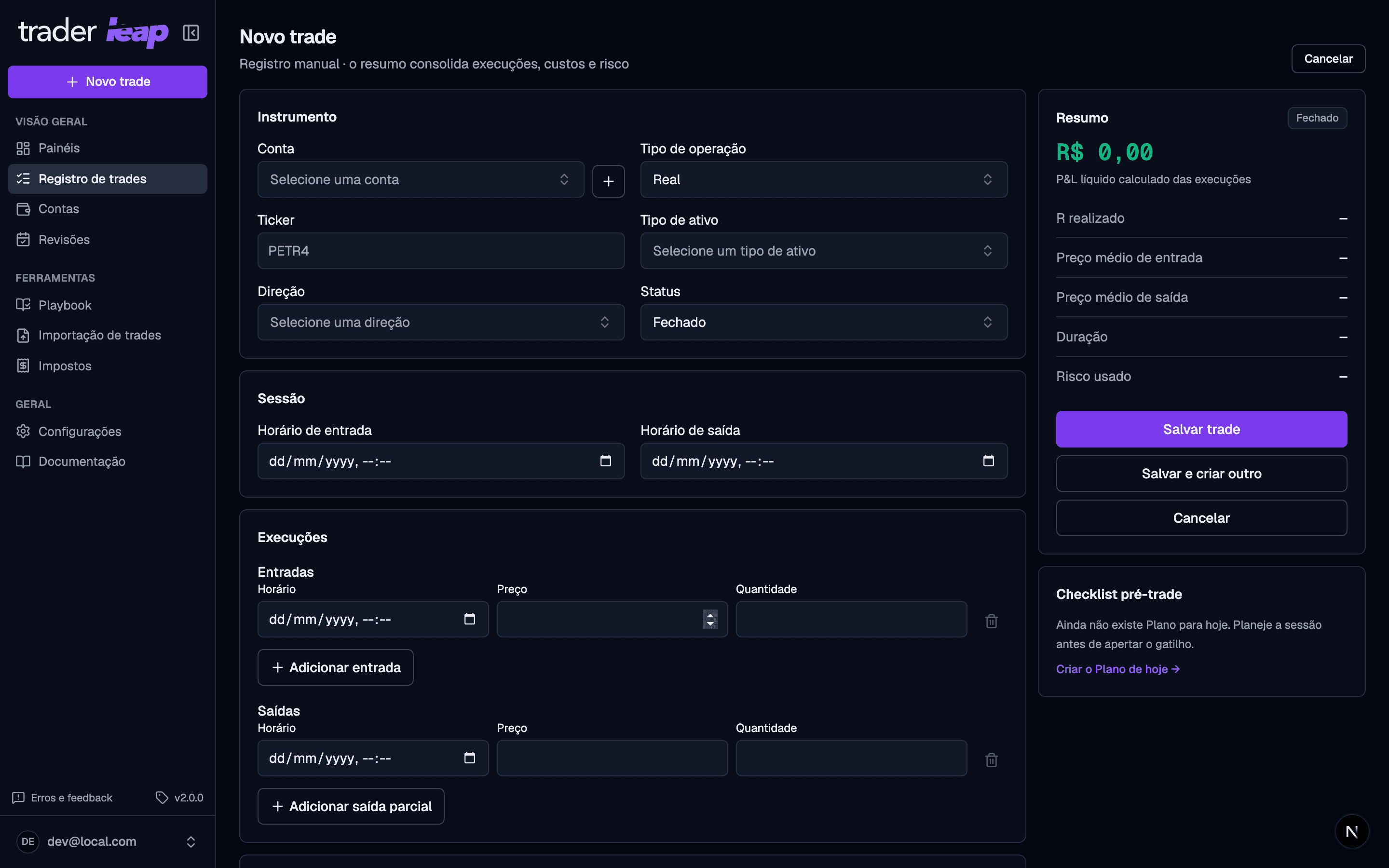Open calendar picker in Saídas Horário field

click(469, 758)
